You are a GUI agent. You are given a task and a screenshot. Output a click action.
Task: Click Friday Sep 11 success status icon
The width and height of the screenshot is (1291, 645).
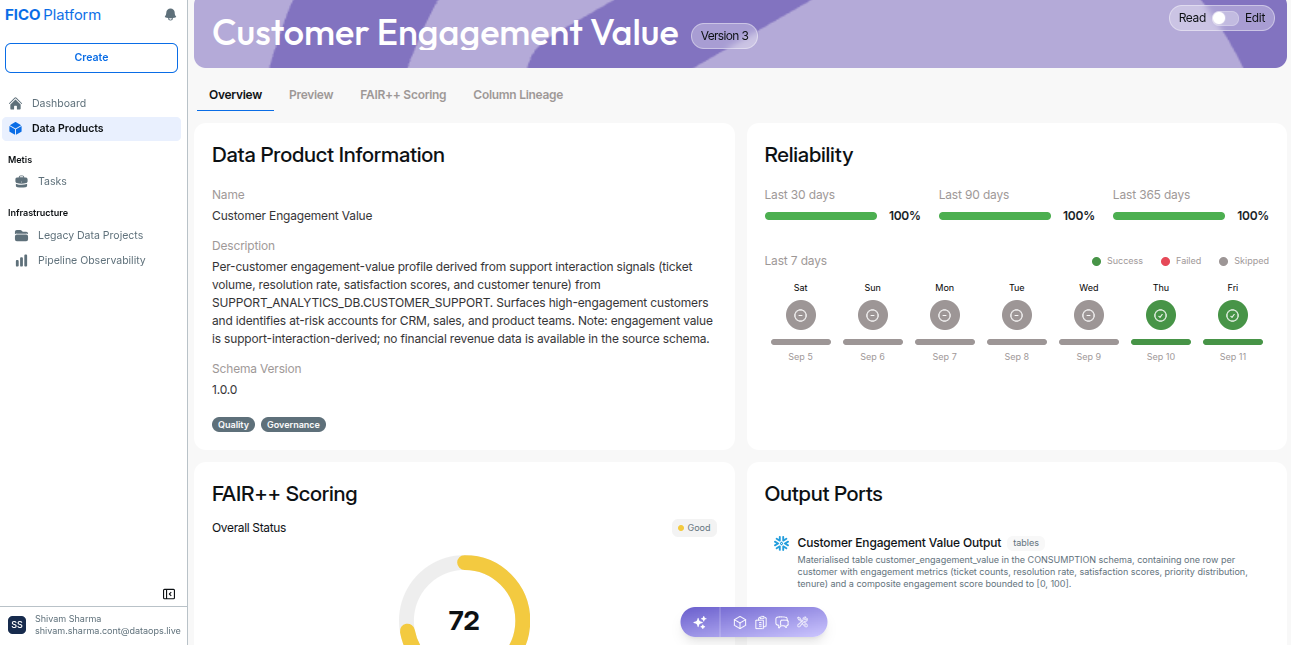1233,315
